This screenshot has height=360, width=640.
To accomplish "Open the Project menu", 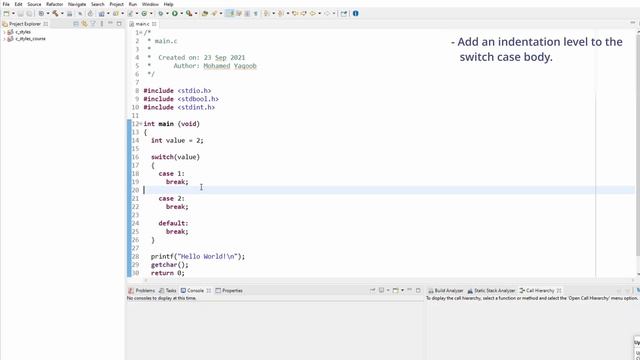I will tap(116, 4).
